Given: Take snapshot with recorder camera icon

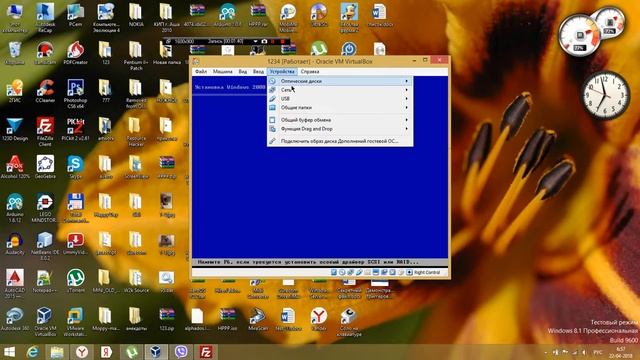Looking at the screenshot, I should coord(264,41).
